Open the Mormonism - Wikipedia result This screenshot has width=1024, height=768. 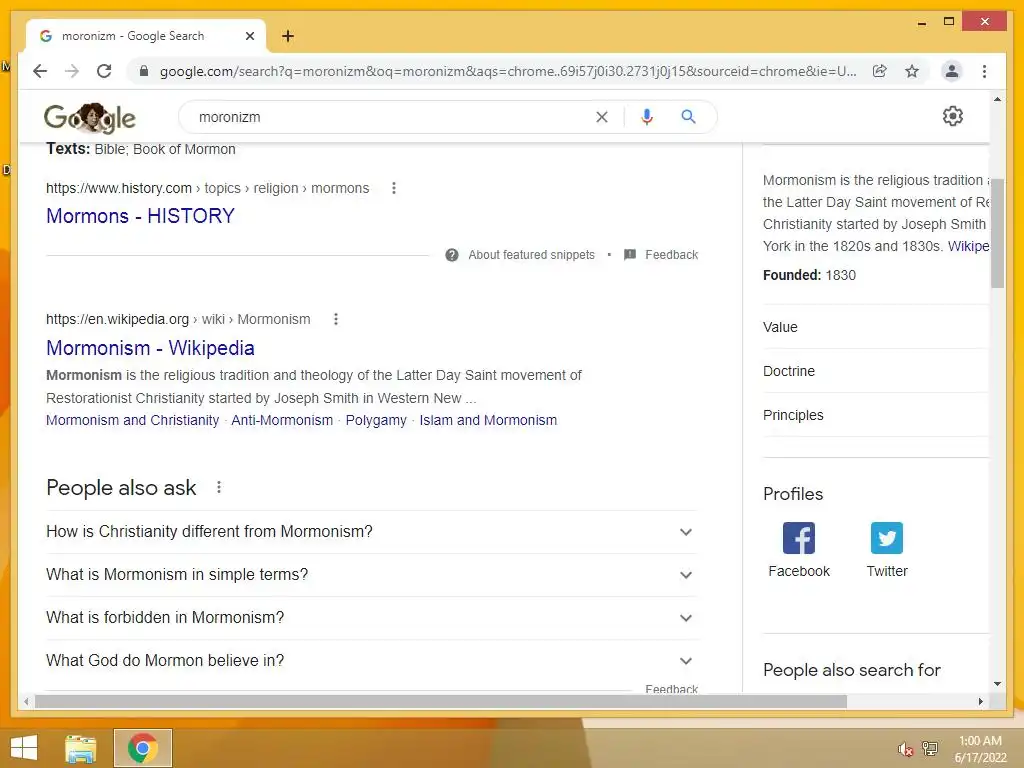click(150, 348)
